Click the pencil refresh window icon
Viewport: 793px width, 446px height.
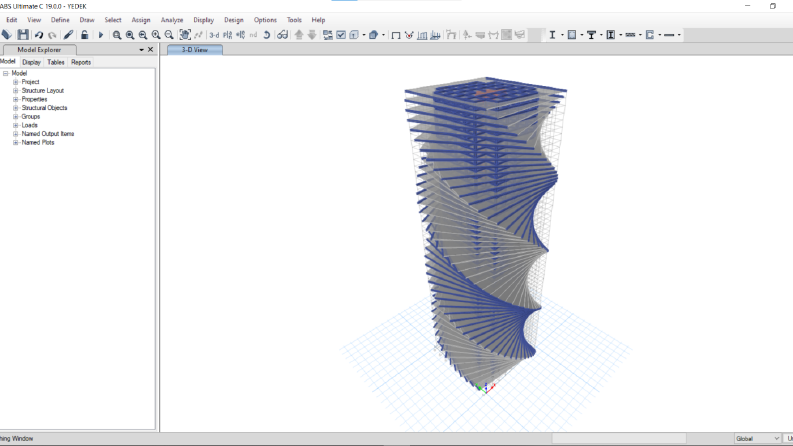click(x=68, y=35)
